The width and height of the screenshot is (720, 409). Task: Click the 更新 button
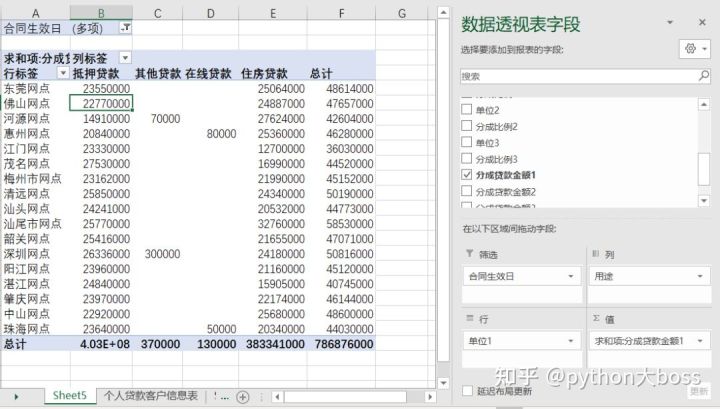tap(698, 391)
